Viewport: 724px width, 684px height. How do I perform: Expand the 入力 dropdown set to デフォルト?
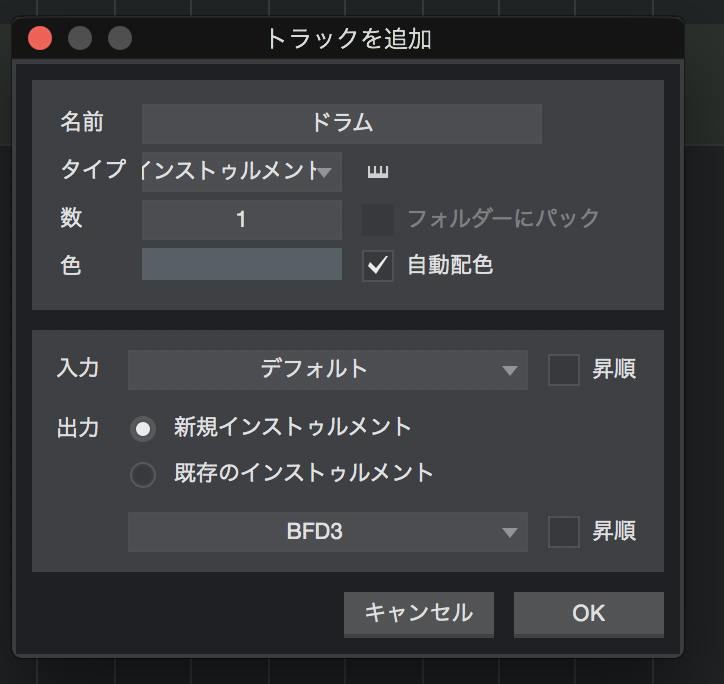coord(327,369)
